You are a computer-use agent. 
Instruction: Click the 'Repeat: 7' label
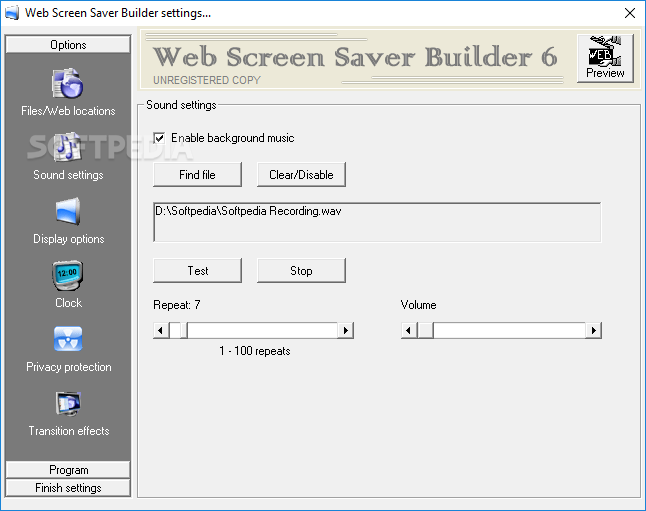click(x=177, y=305)
